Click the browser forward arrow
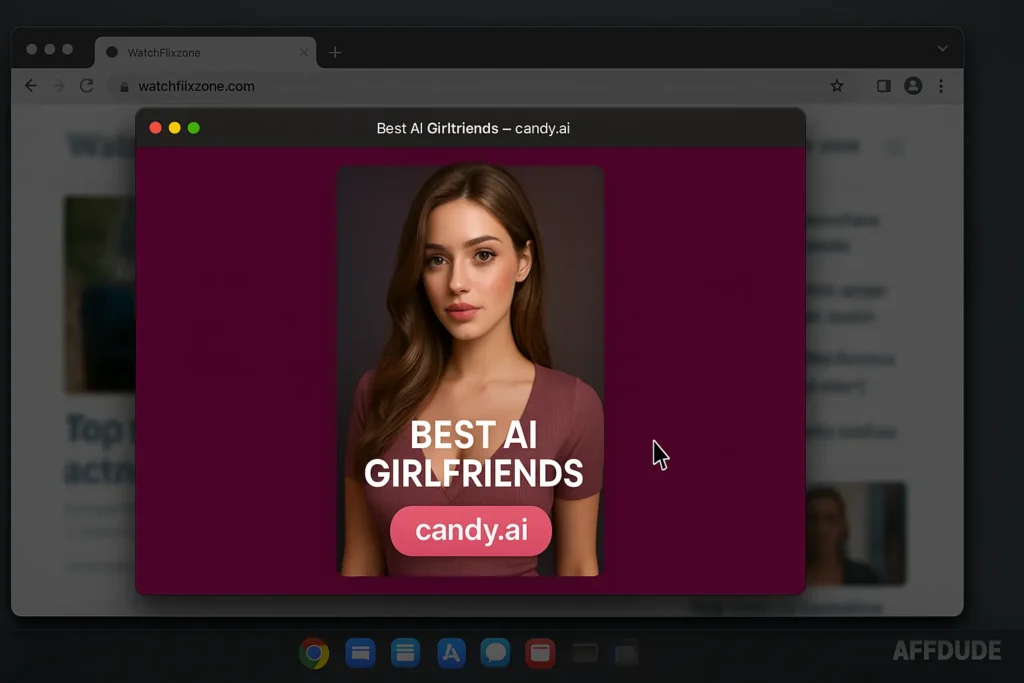 pos(59,86)
